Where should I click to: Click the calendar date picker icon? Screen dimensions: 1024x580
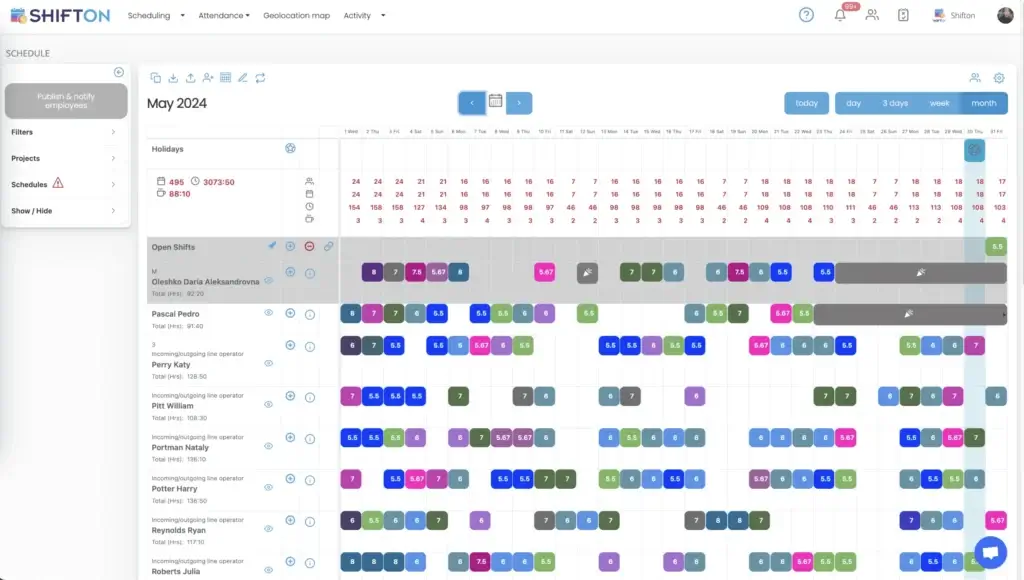pyautogui.click(x=495, y=102)
